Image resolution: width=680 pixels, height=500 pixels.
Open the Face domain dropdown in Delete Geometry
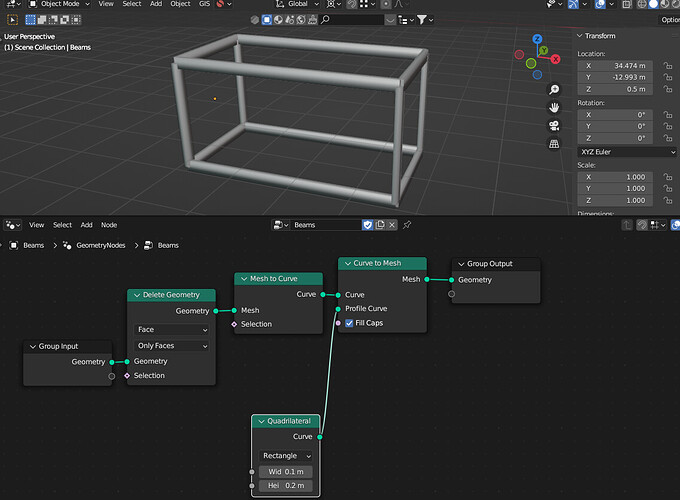pos(172,330)
